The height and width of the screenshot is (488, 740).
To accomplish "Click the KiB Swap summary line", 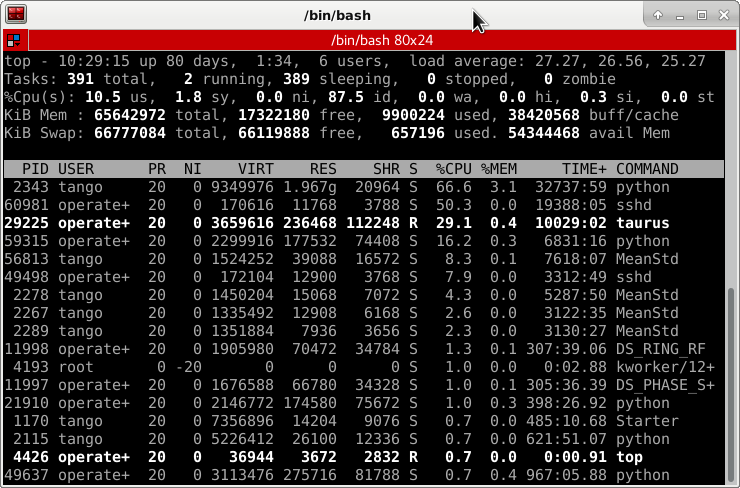I will [x=360, y=133].
